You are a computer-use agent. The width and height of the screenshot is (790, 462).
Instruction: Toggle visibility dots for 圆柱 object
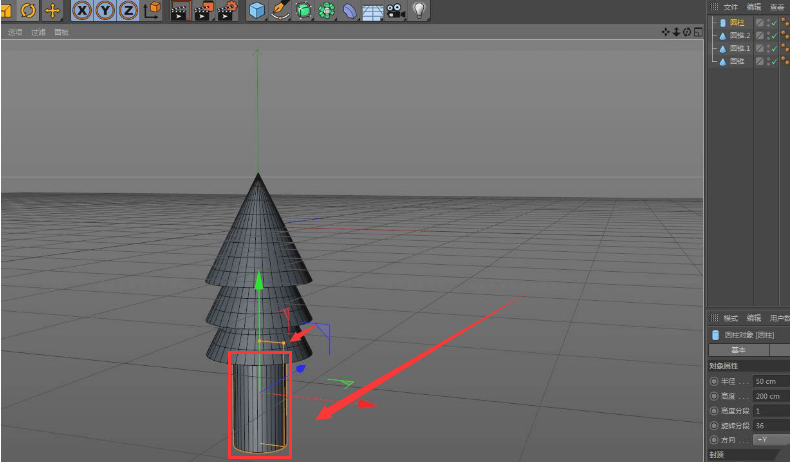[768, 23]
